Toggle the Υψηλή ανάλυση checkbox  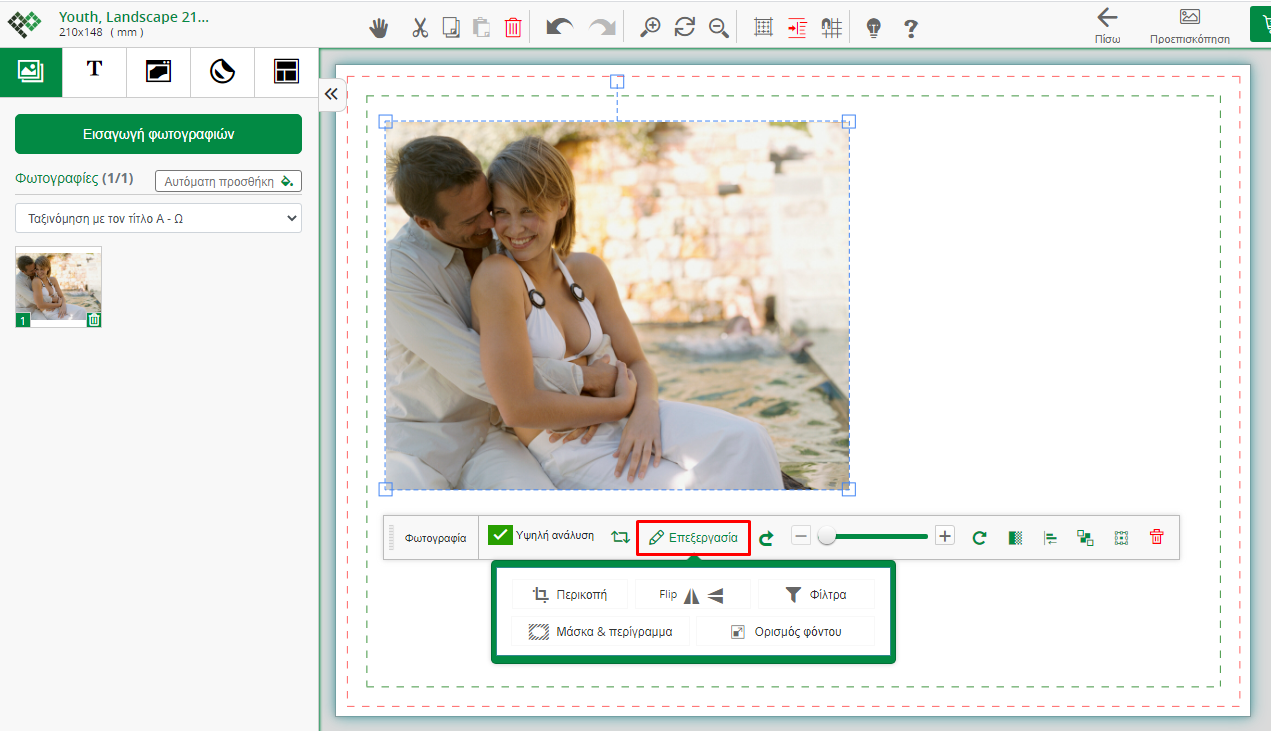pyautogui.click(x=500, y=535)
